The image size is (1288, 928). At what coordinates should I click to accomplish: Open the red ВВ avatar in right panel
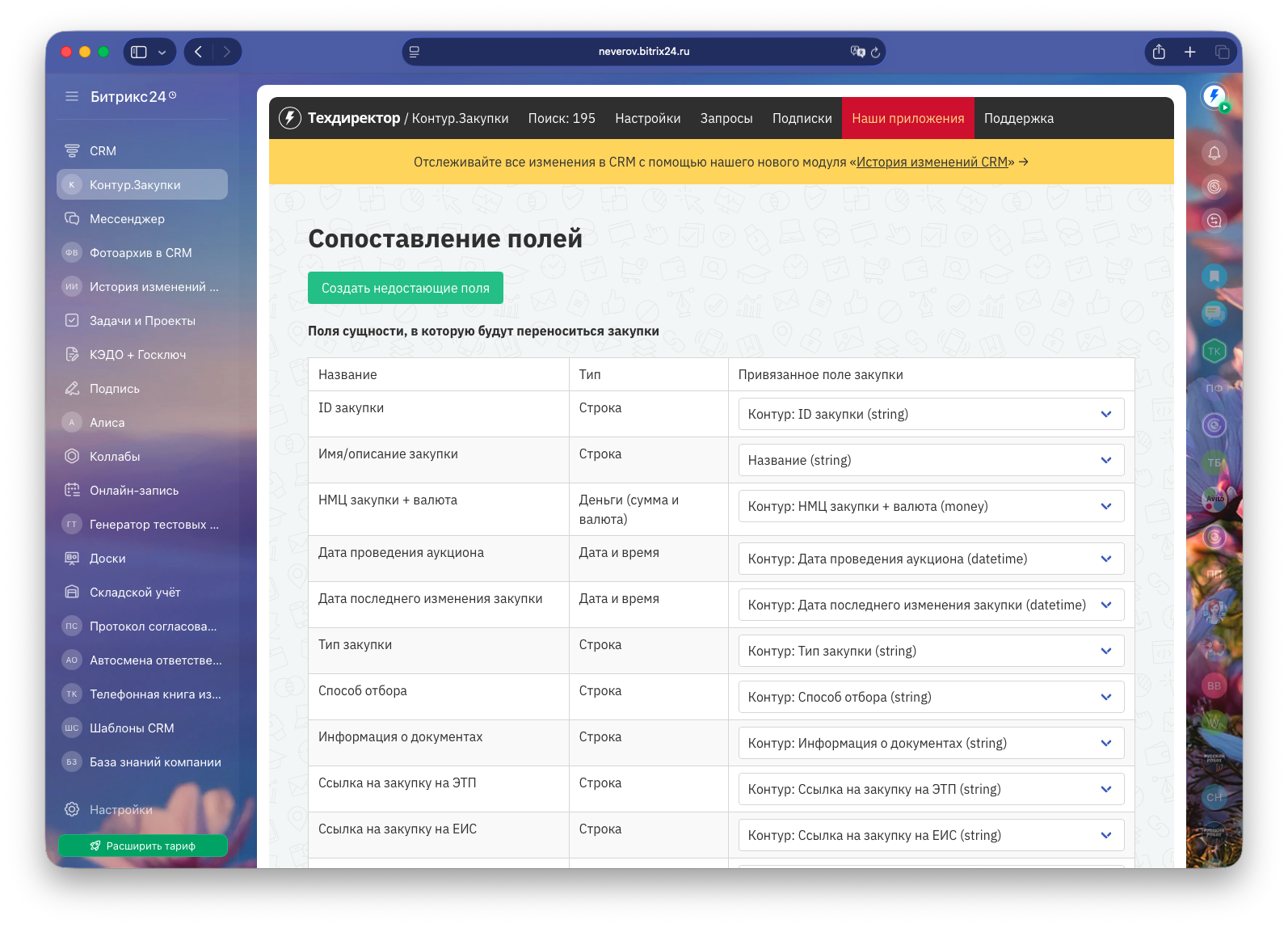click(1214, 685)
